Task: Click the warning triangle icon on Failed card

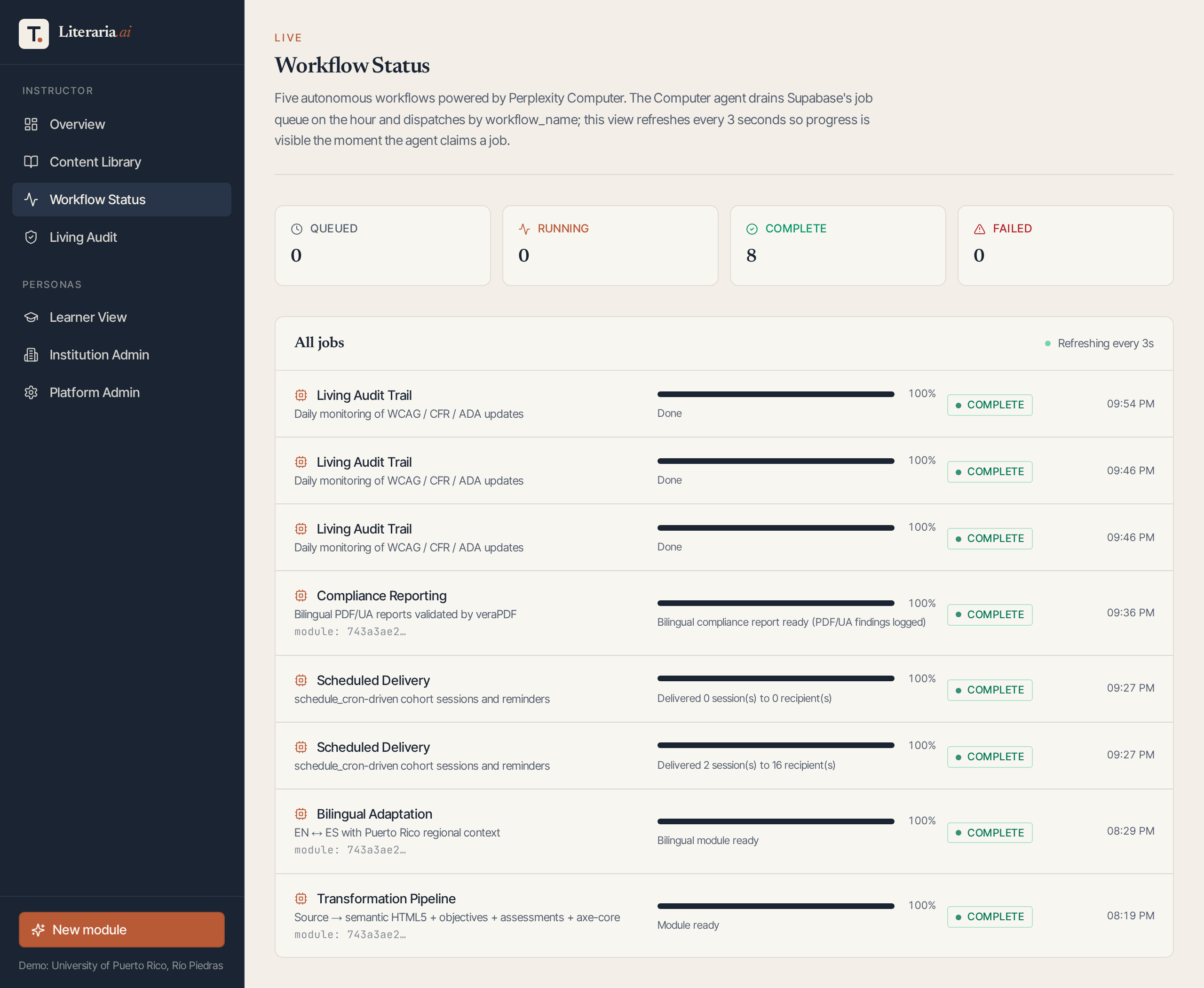Action: 979,229
